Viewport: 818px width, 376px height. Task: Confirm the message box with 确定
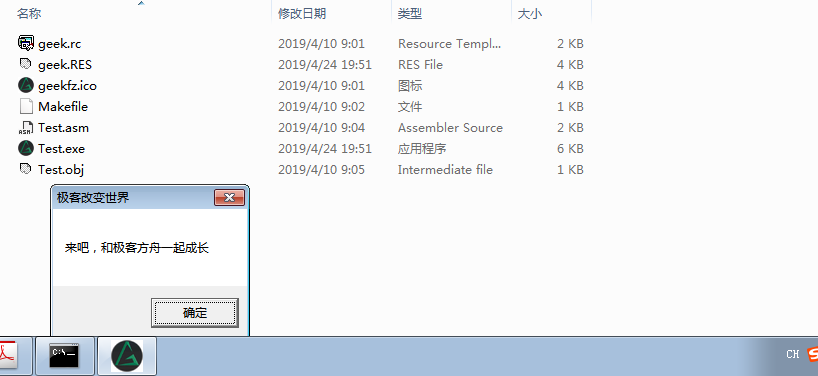[x=195, y=313]
